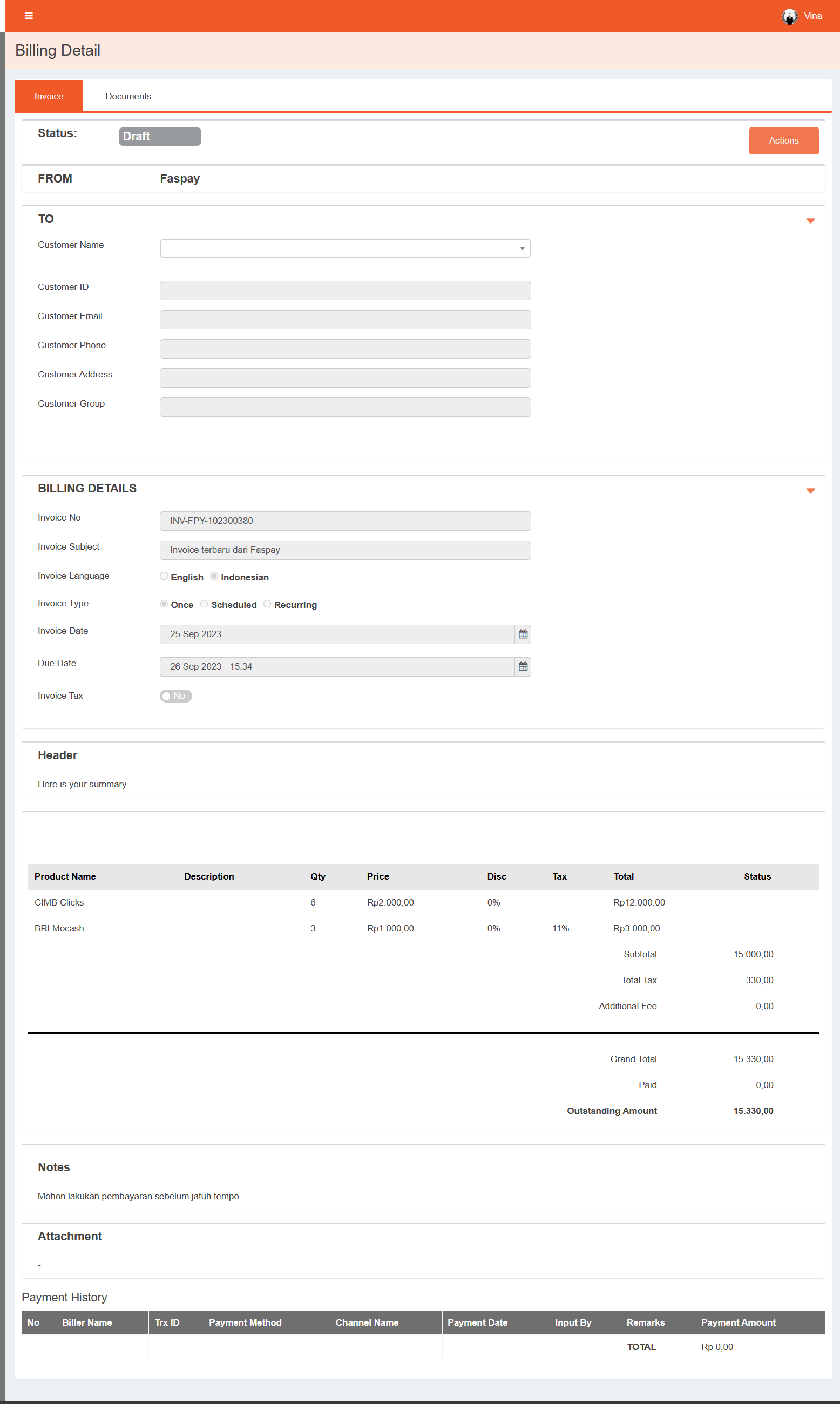
Task: Collapse the TO section arrow
Action: coord(810,221)
